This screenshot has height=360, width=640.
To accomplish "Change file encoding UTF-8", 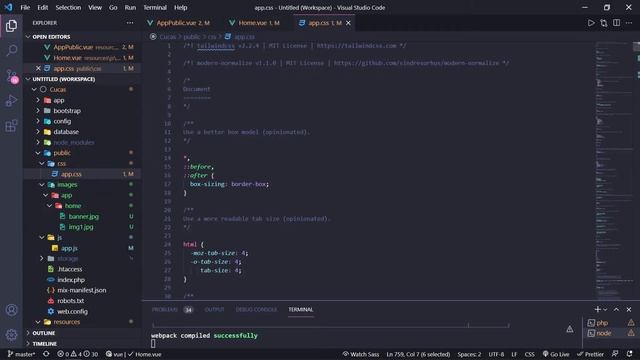I will click(x=496, y=354).
